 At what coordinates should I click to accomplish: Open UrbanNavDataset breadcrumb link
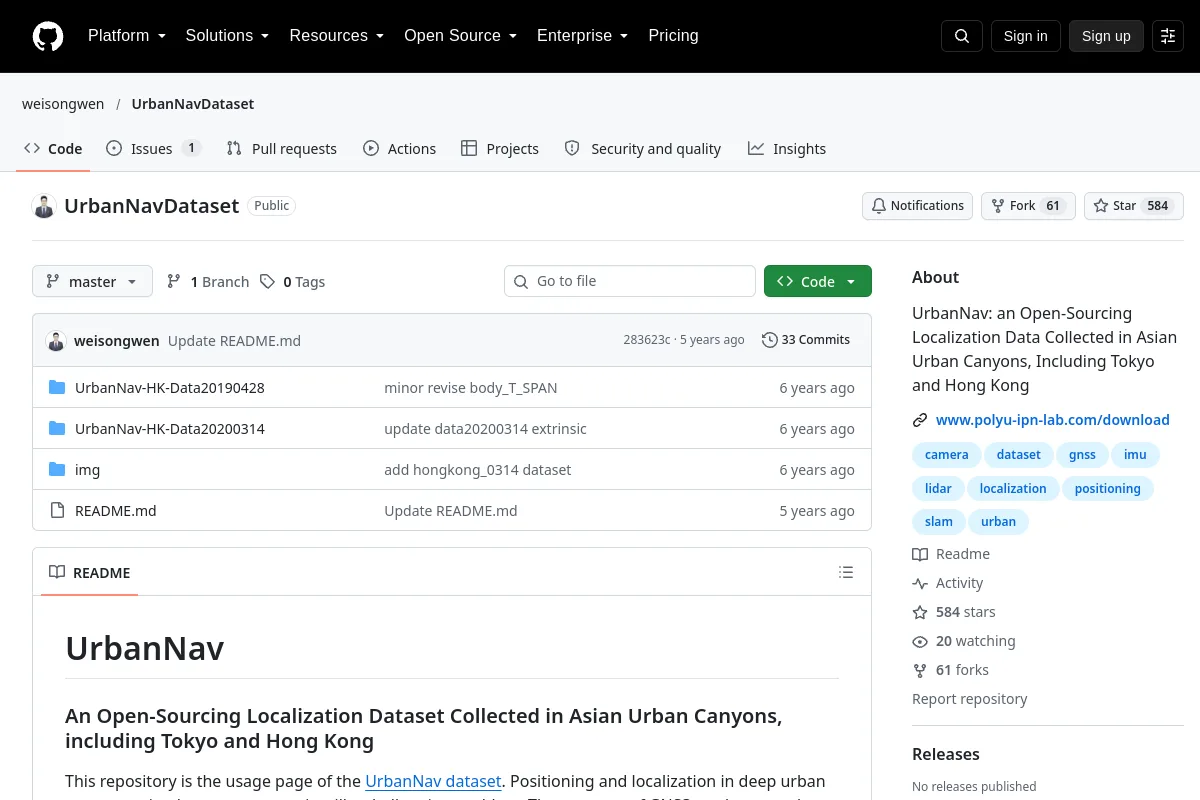click(x=193, y=104)
